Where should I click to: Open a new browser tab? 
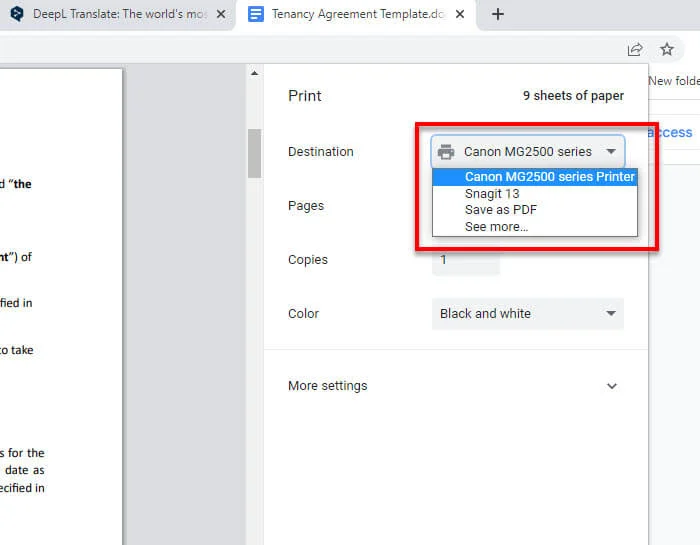498,14
